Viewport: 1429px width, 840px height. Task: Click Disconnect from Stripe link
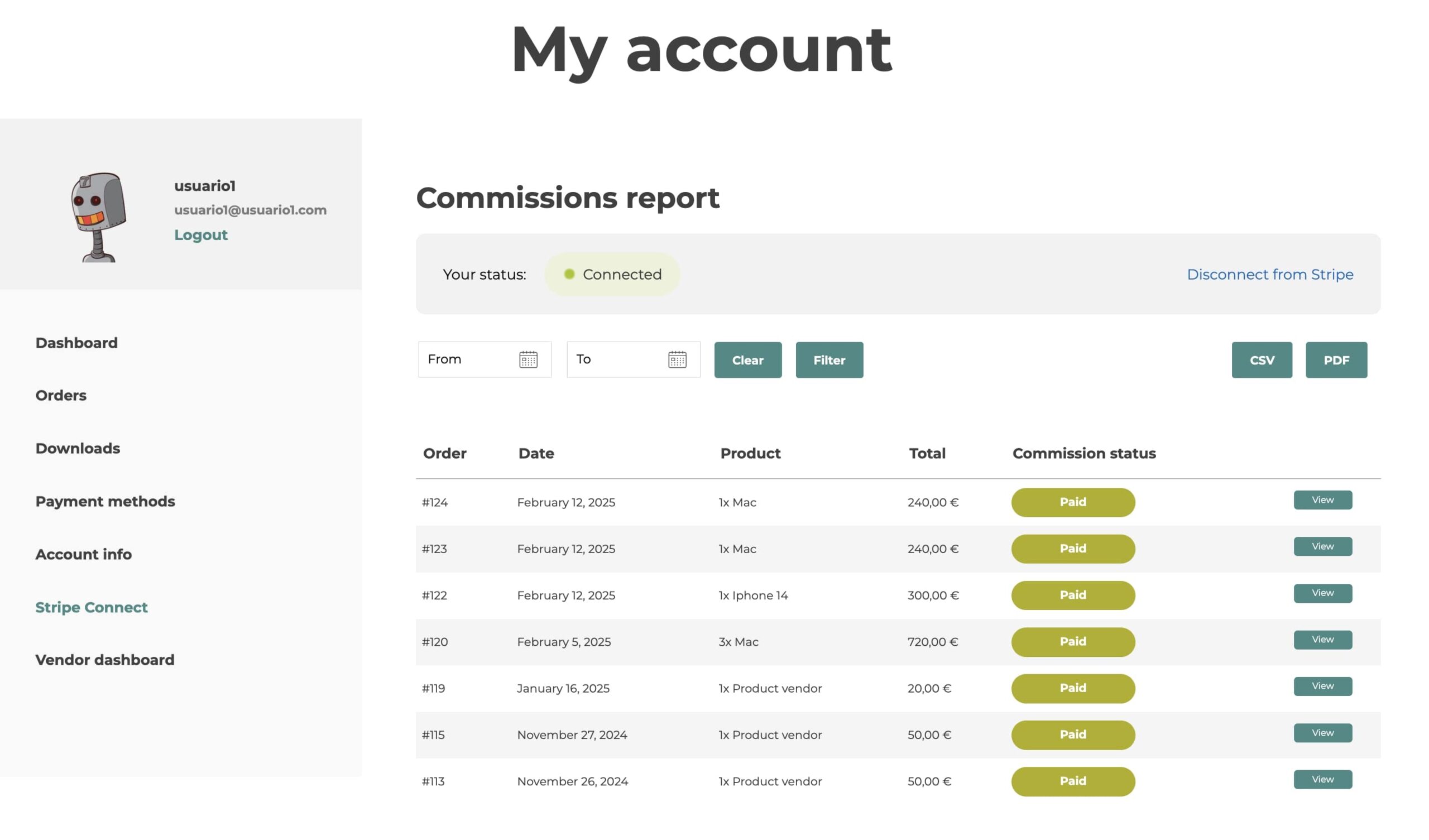1270,275
